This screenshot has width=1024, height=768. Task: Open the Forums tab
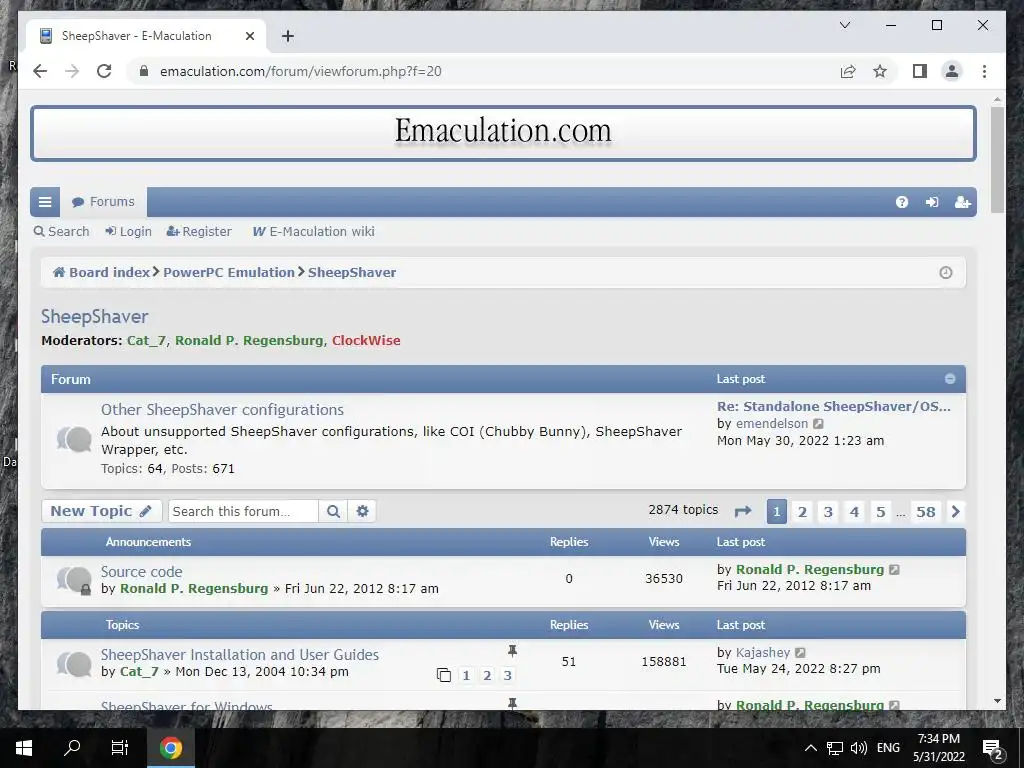click(x=103, y=202)
